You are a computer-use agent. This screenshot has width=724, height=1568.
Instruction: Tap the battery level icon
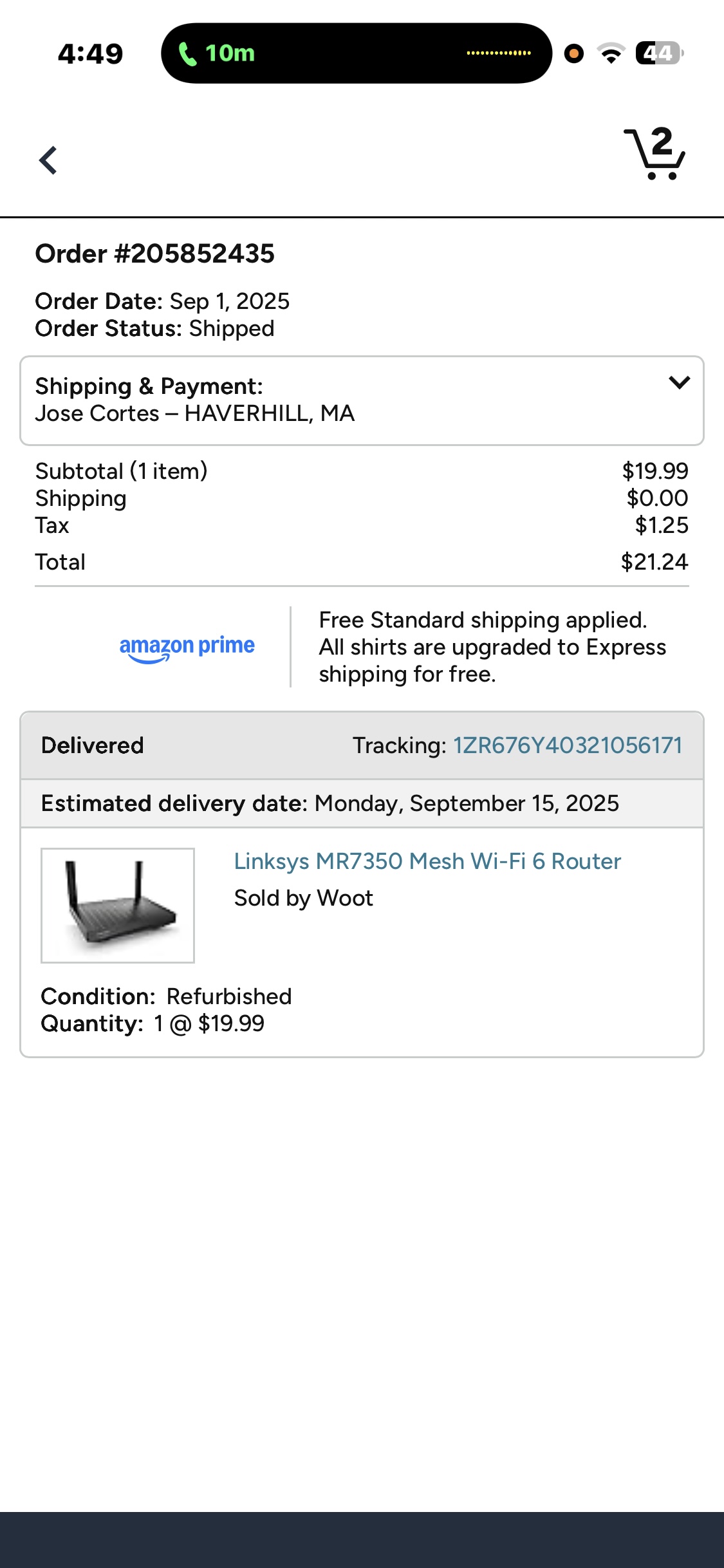[x=658, y=53]
